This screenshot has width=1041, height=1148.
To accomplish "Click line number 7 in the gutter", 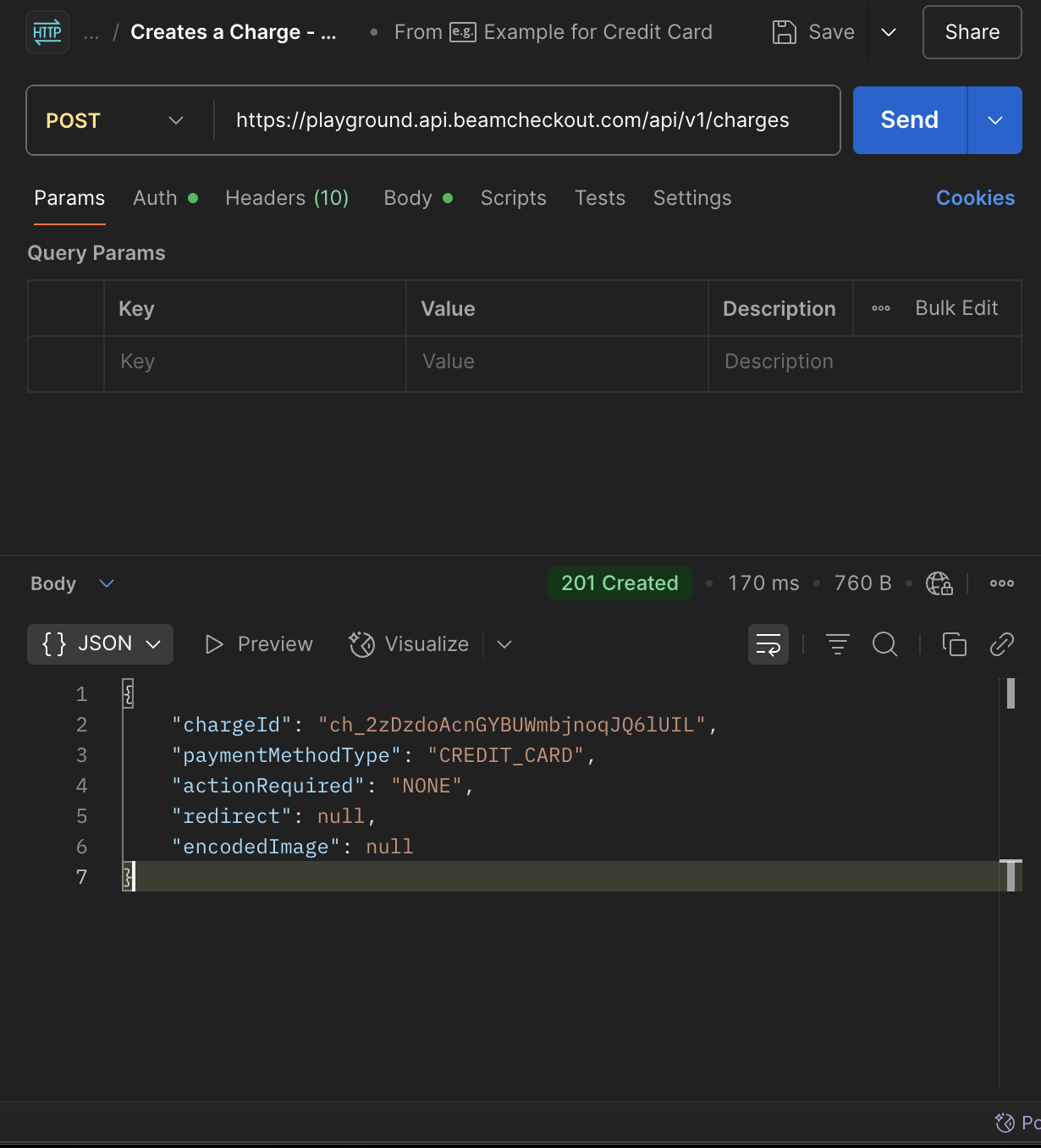I will click(82, 877).
